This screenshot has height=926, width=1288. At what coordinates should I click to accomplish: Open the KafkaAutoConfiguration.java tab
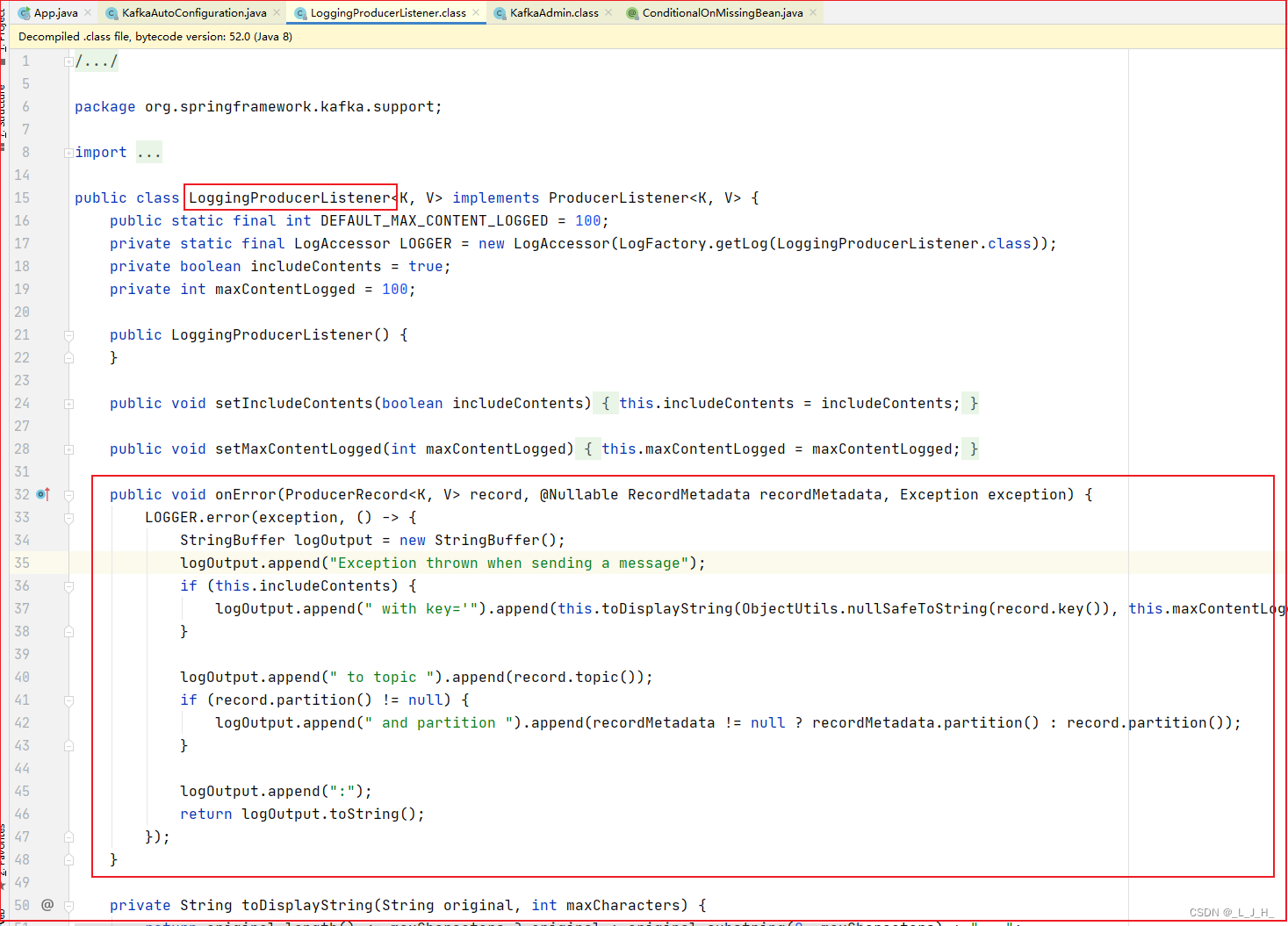(x=193, y=12)
